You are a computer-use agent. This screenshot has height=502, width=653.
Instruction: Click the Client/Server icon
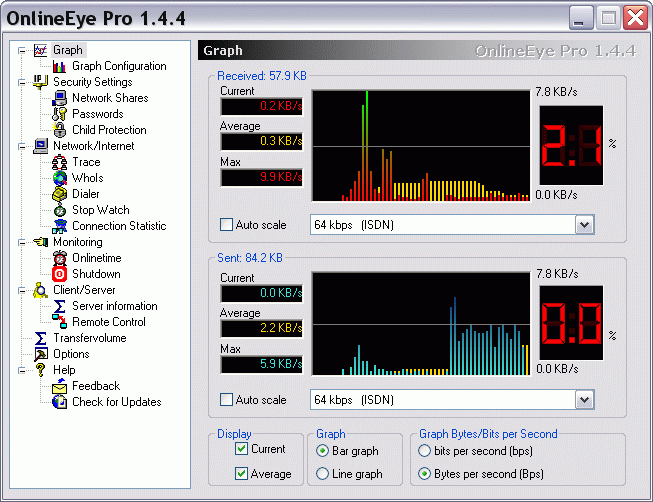[x=40, y=290]
